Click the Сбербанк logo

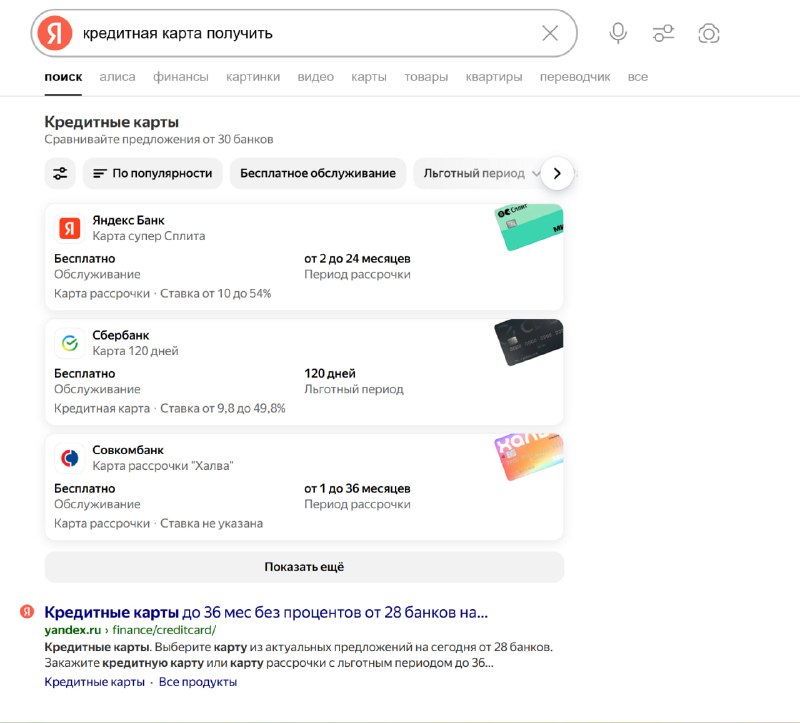click(x=69, y=343)
